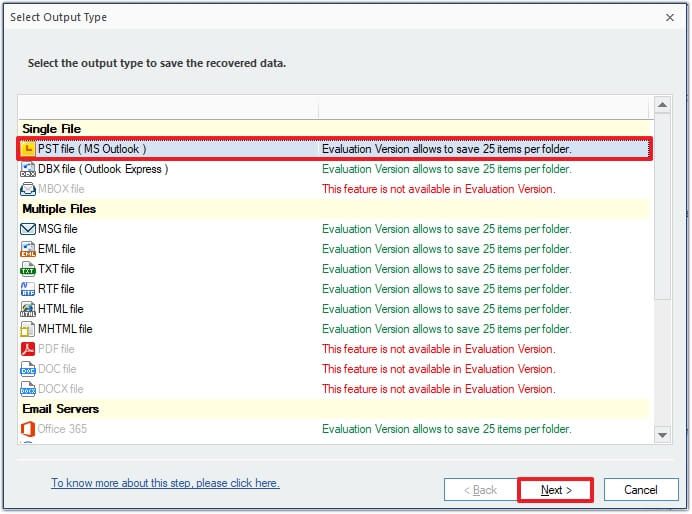Click the list scrollbar up arrow
Viewport: 692px width, 514px height.
662,105
